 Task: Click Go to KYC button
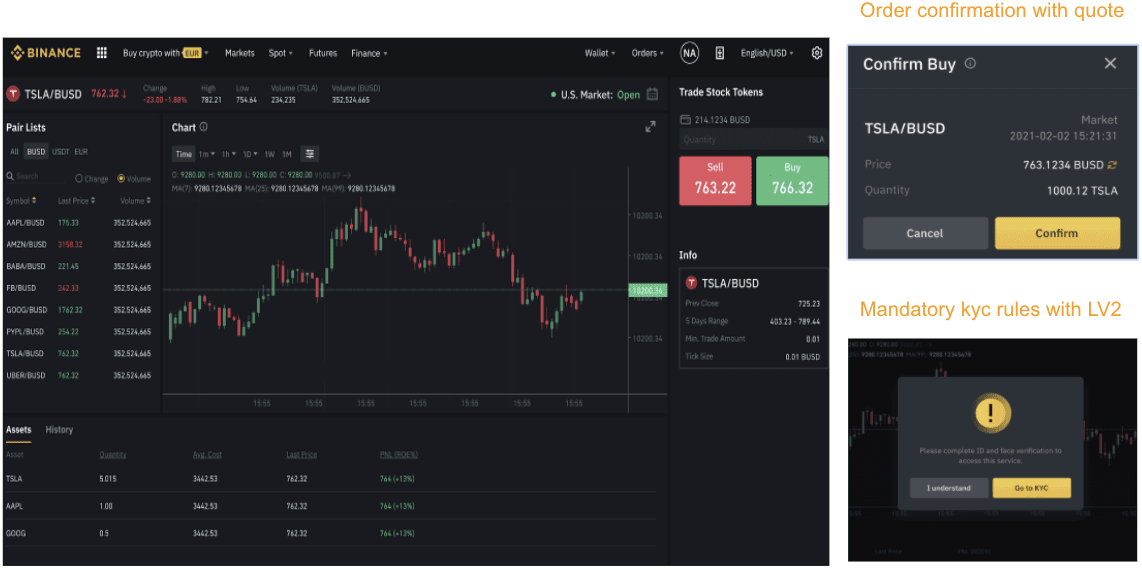(1031, 488)
